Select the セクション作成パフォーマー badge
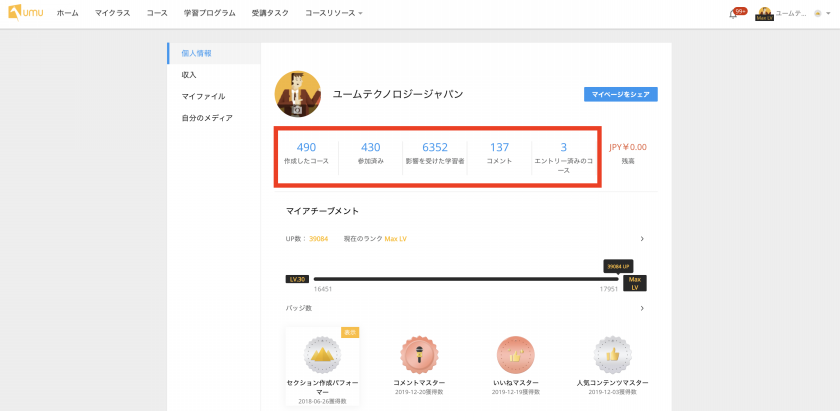 (322, 367)
